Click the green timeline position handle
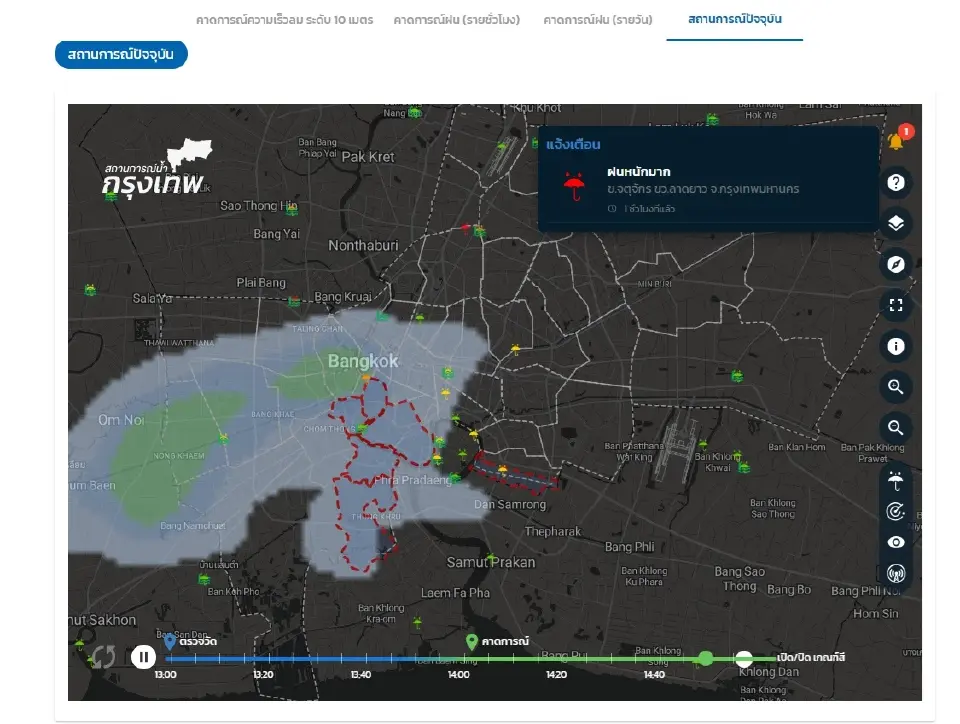This screenshot has height=724, width=960. coord(705,659)
